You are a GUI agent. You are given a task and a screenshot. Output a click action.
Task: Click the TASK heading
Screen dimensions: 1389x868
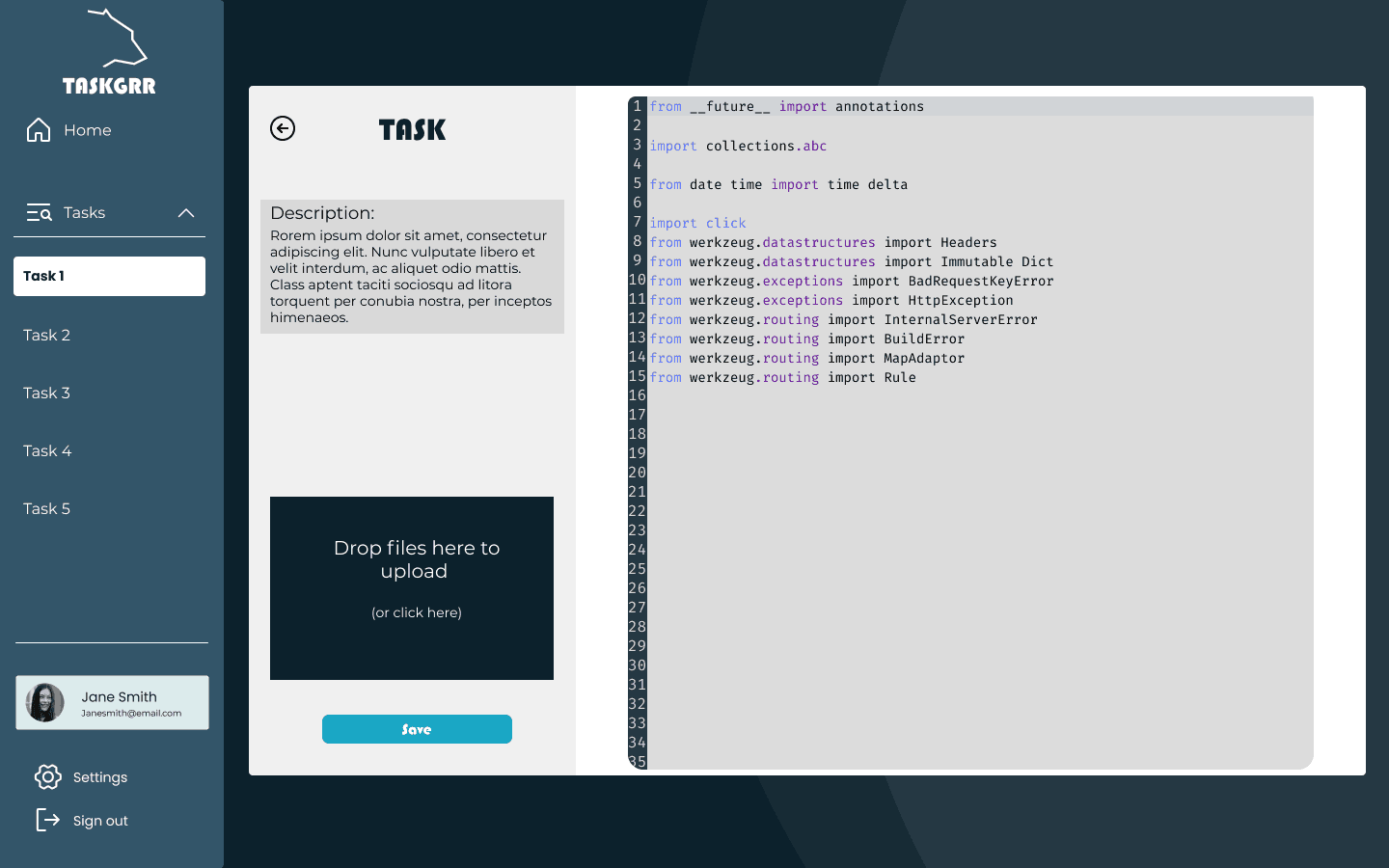(x=413, y=130)
